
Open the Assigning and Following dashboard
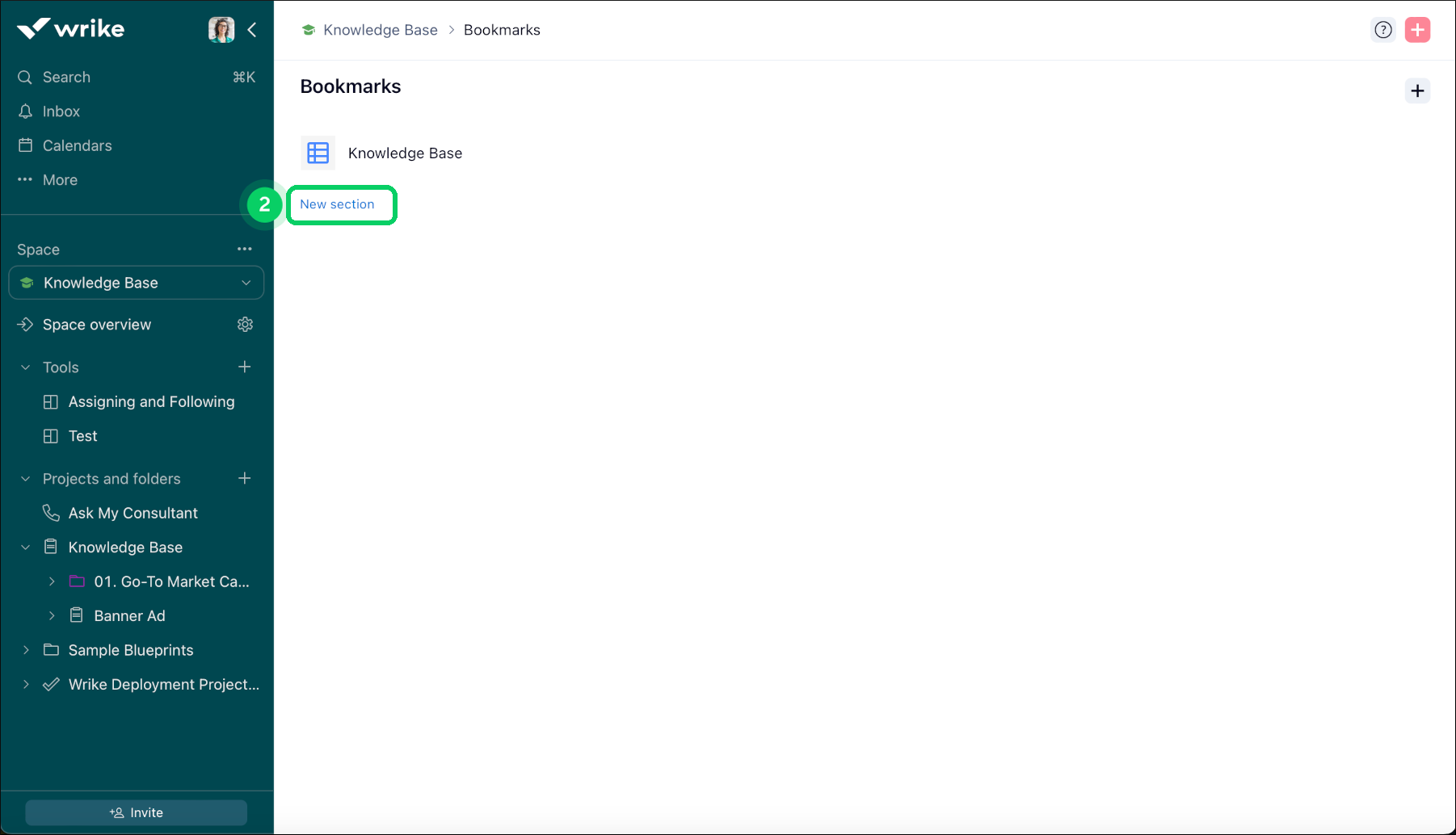(151, 401)
